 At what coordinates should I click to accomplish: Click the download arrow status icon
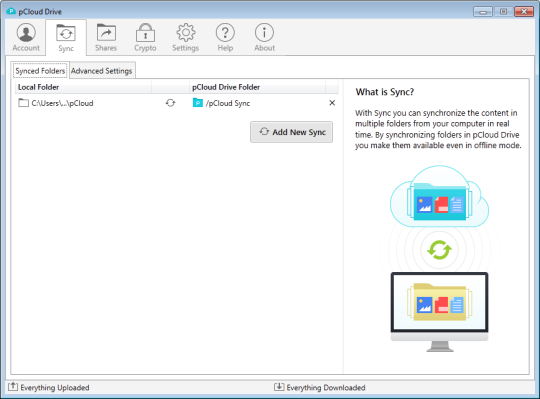tap(279, 387)
